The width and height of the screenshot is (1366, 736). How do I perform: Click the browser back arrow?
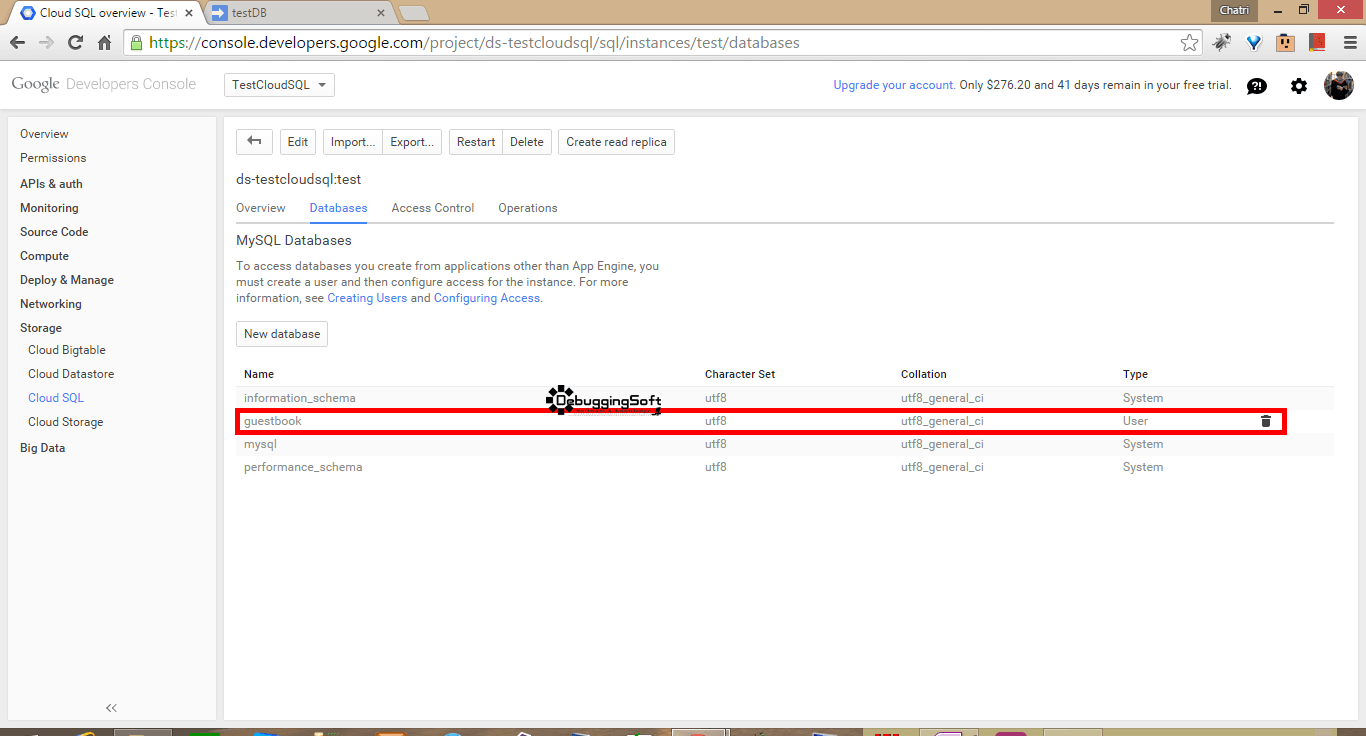pos(16,43)
